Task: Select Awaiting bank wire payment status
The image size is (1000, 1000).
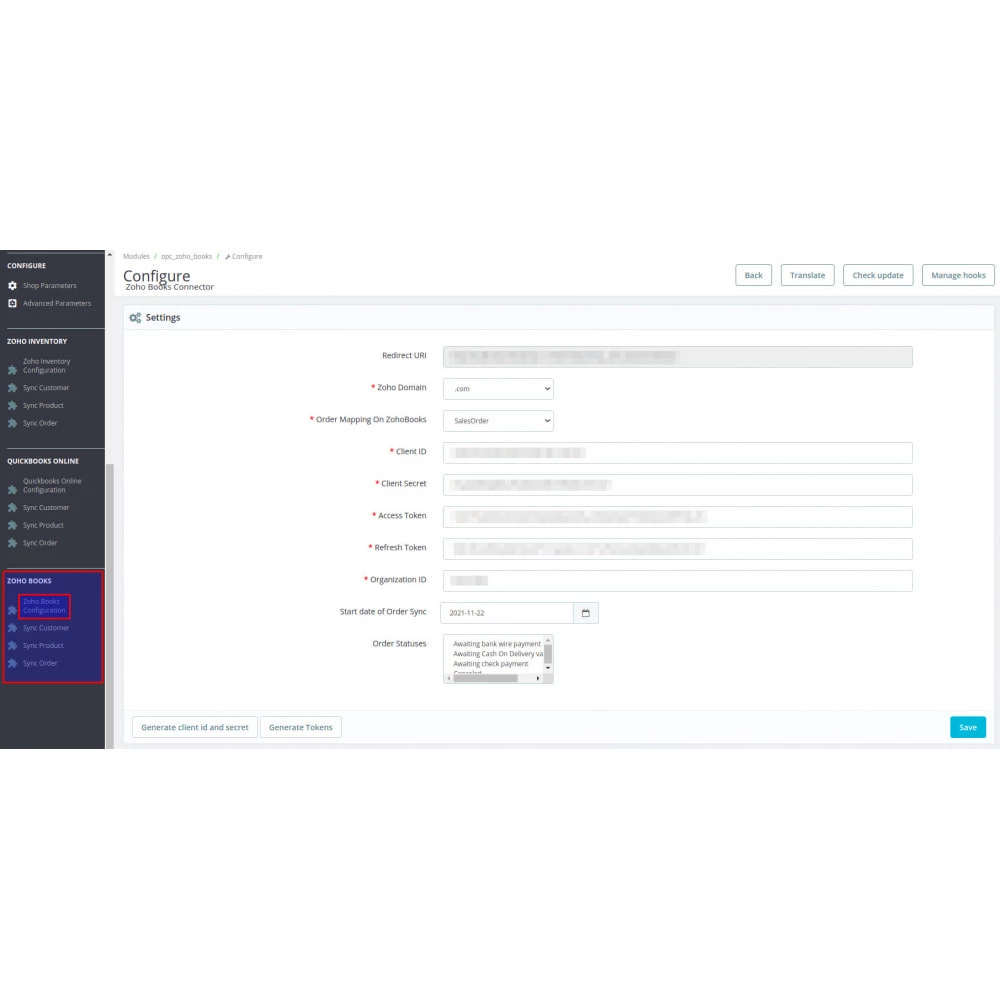Action: click(x=497, y=644)
